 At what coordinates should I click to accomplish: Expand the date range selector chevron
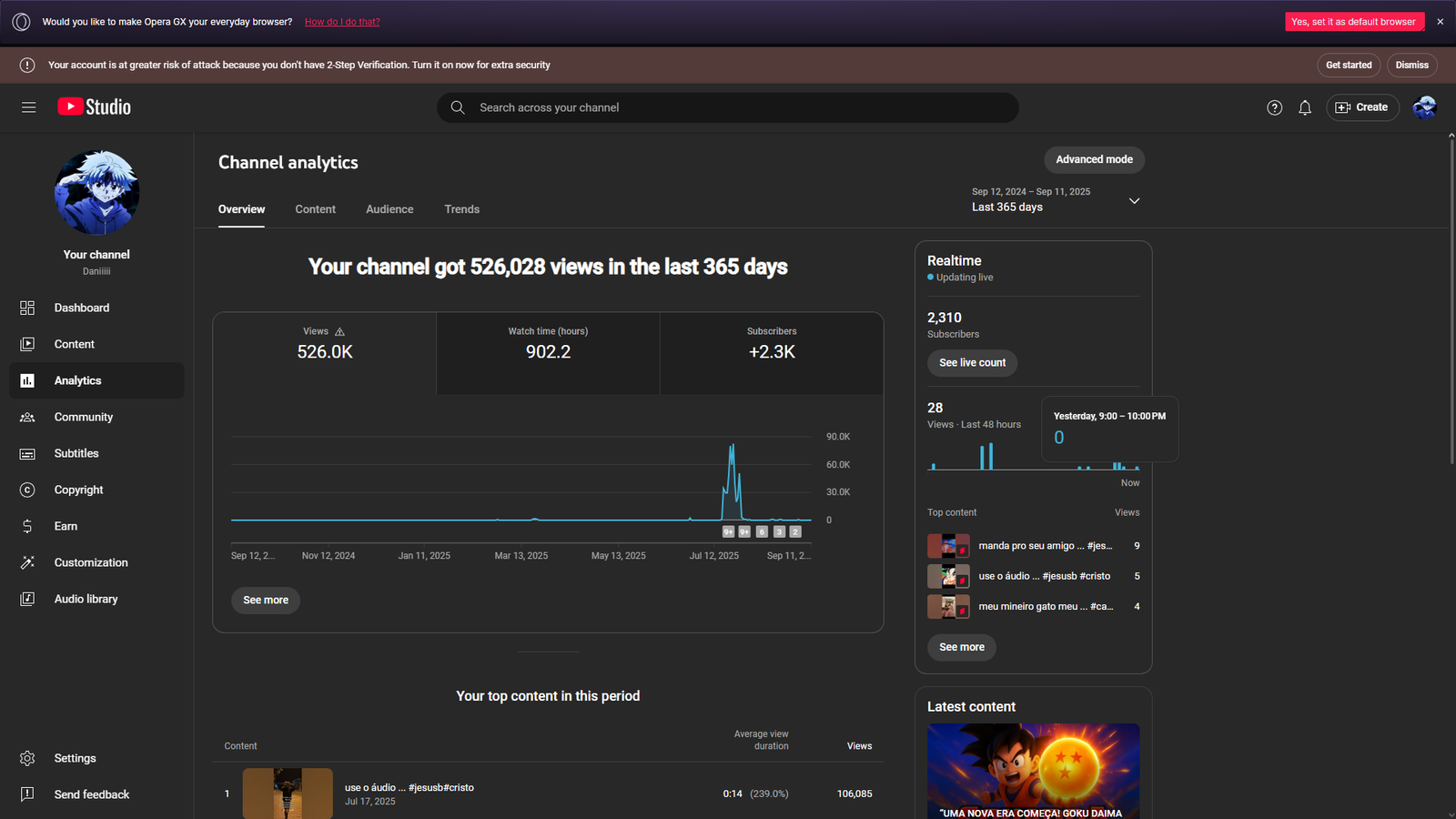click(1134, 200)
